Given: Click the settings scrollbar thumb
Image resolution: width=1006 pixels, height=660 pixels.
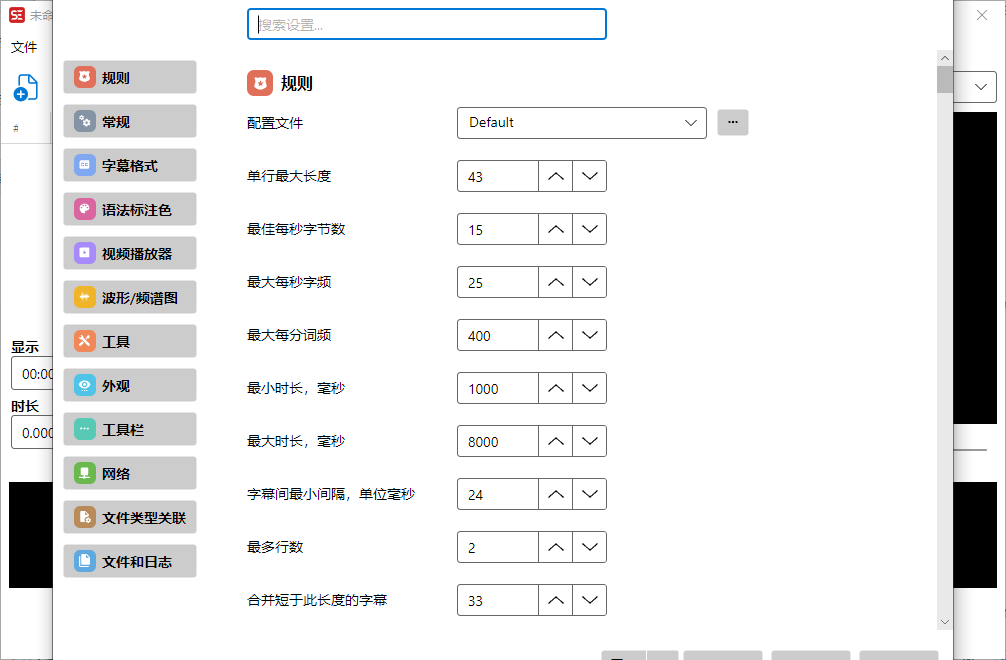Looking at the screenshot, I should point(944,80).
